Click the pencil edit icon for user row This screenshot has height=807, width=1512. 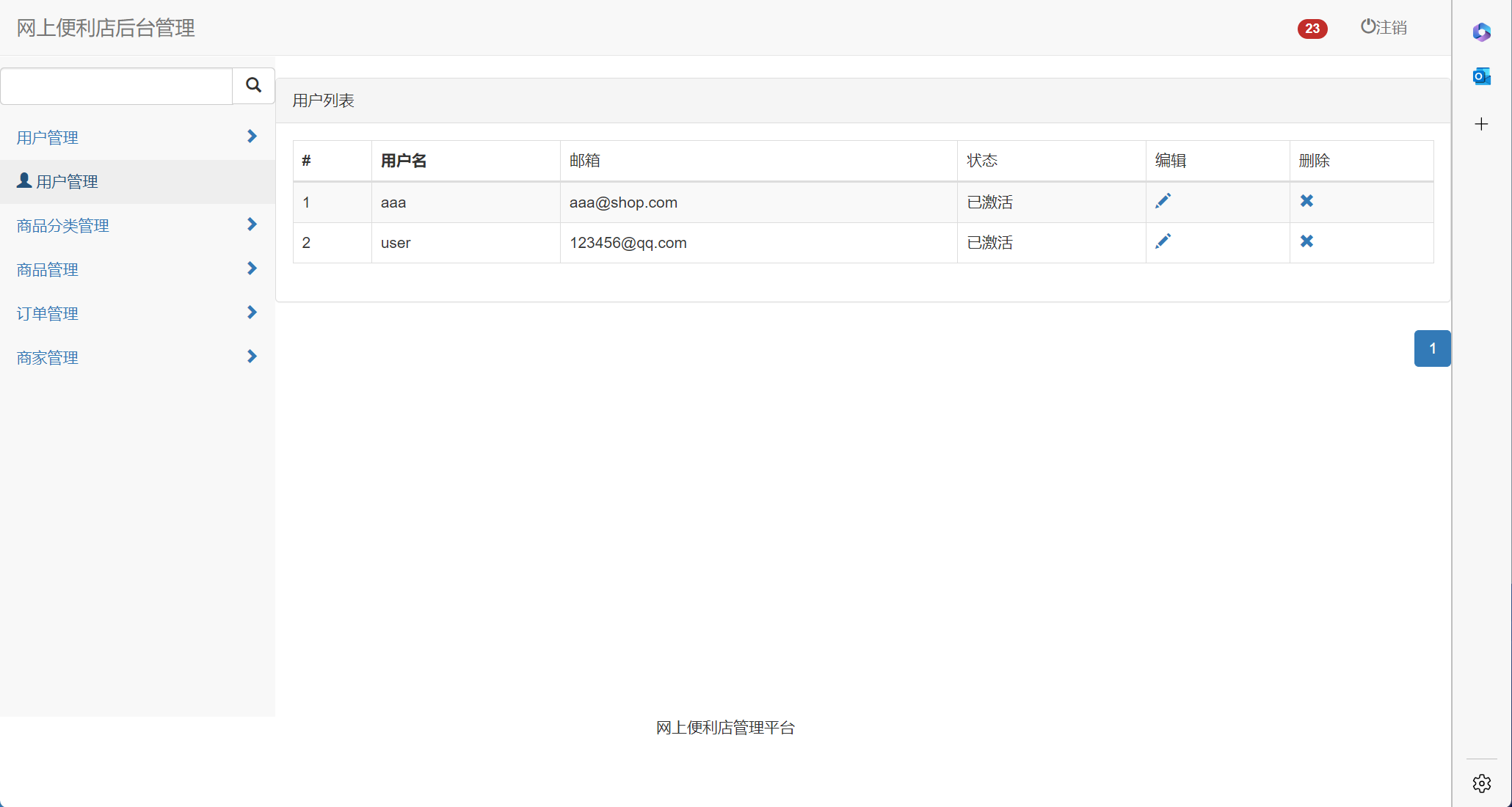click(1163, 241)
